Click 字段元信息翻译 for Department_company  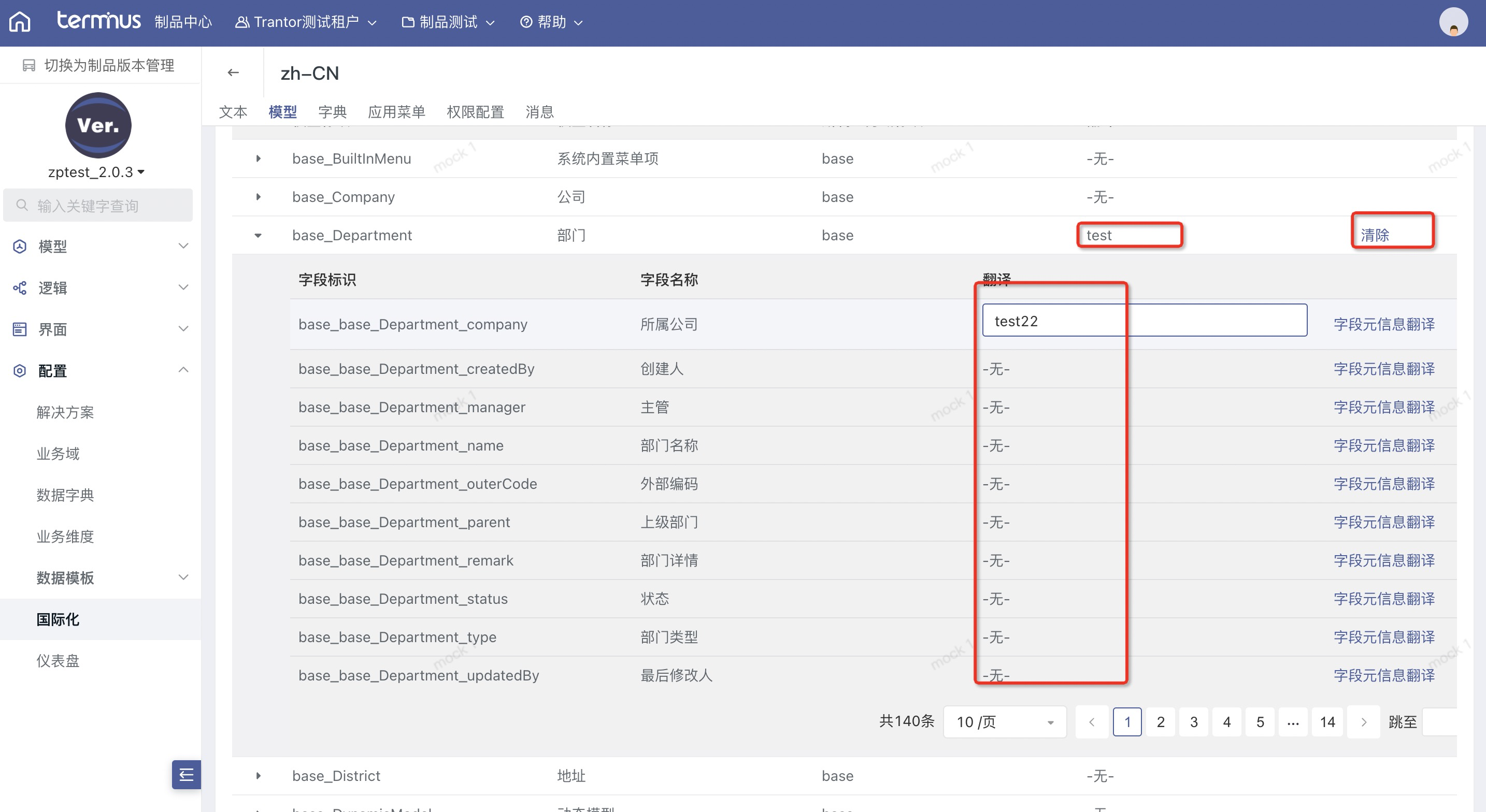pos(1384,324)
